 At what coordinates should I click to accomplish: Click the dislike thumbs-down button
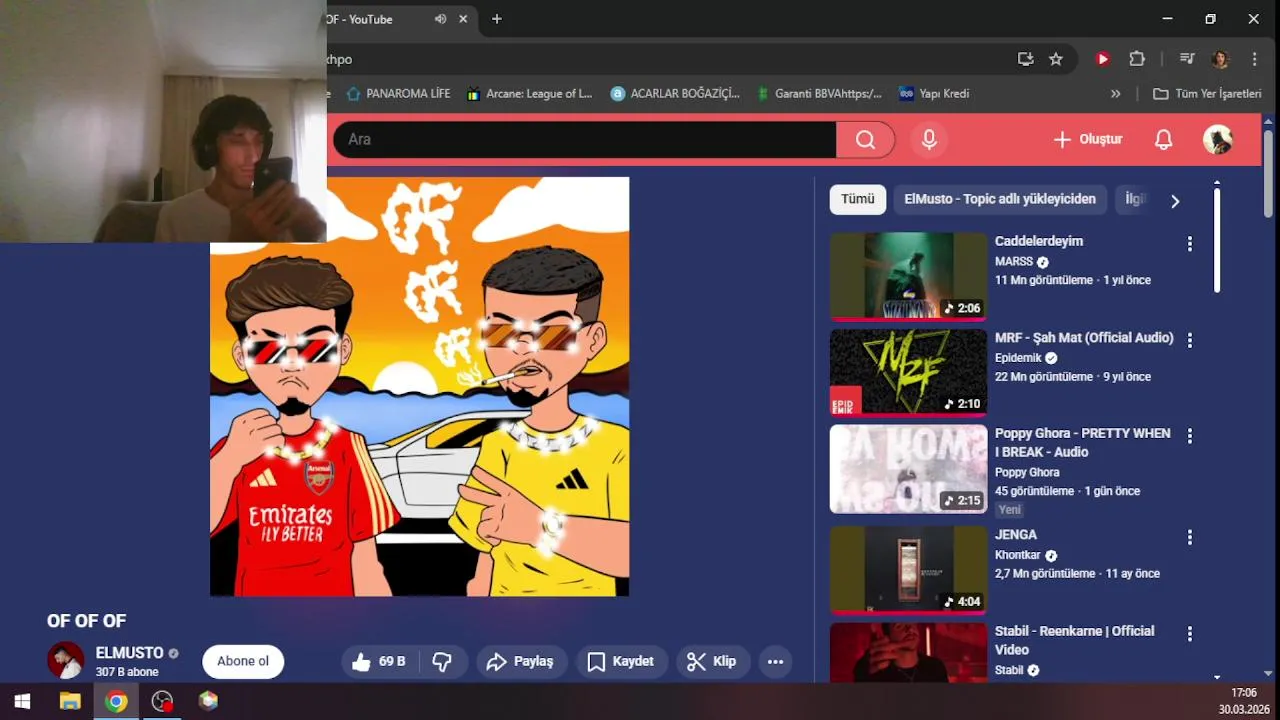pyautogui.click(x=442, y=661)
